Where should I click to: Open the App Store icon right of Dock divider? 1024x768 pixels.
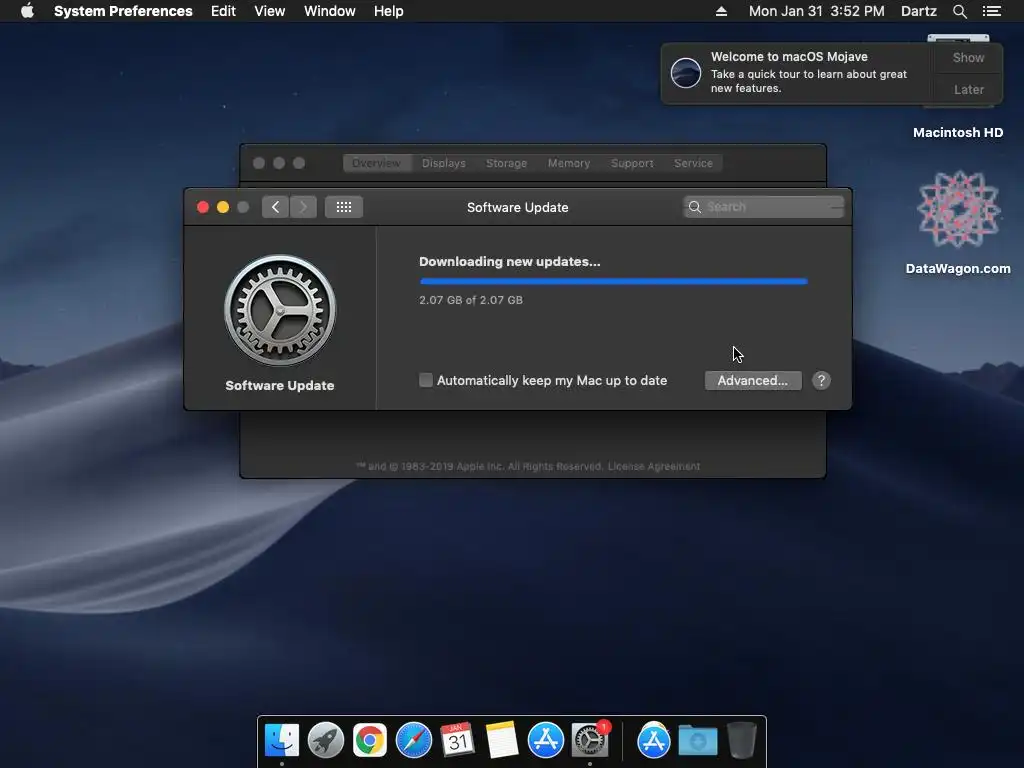(x=654, y=740)
